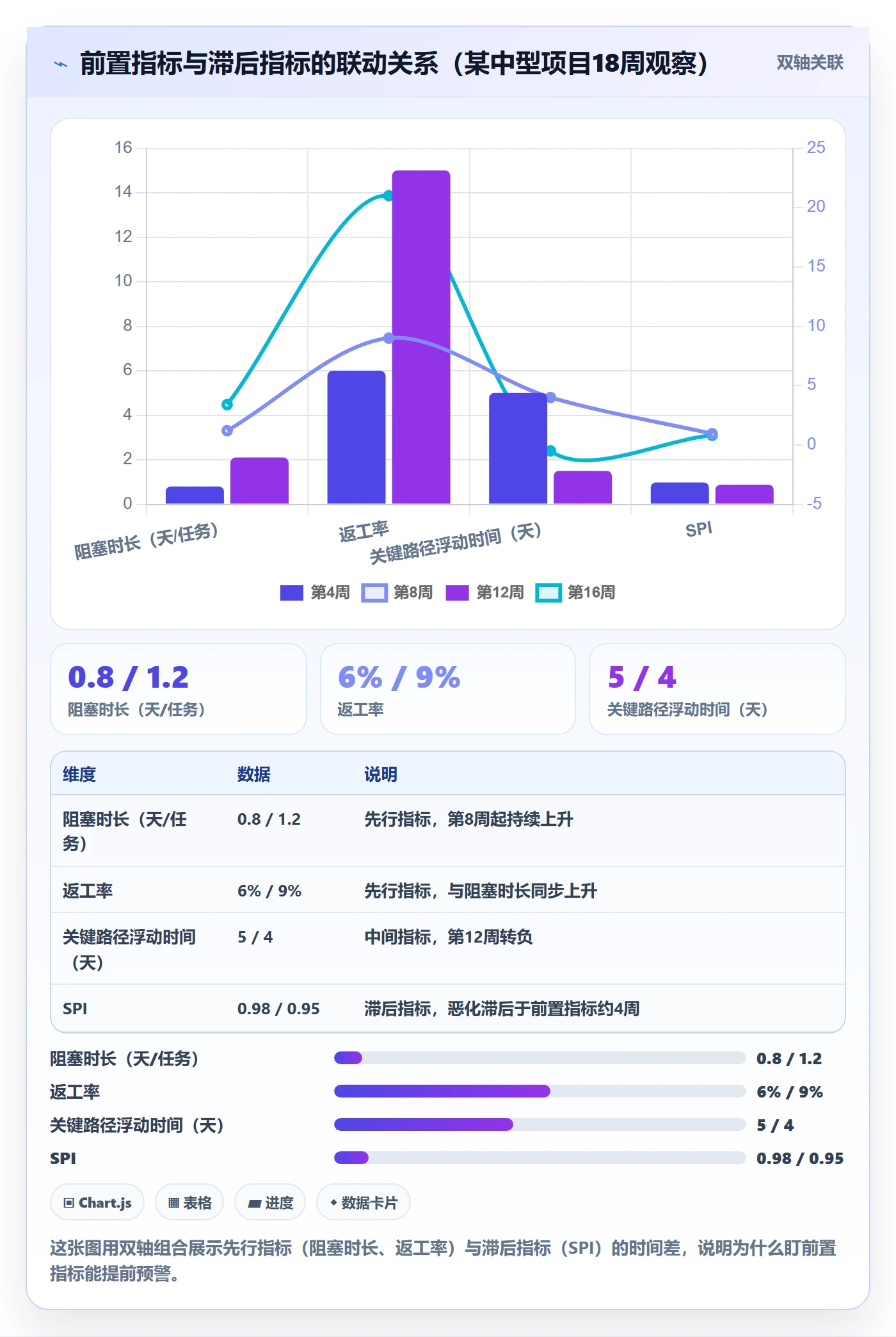Click the blue 返工率 第4周 bar

[356, 437]
